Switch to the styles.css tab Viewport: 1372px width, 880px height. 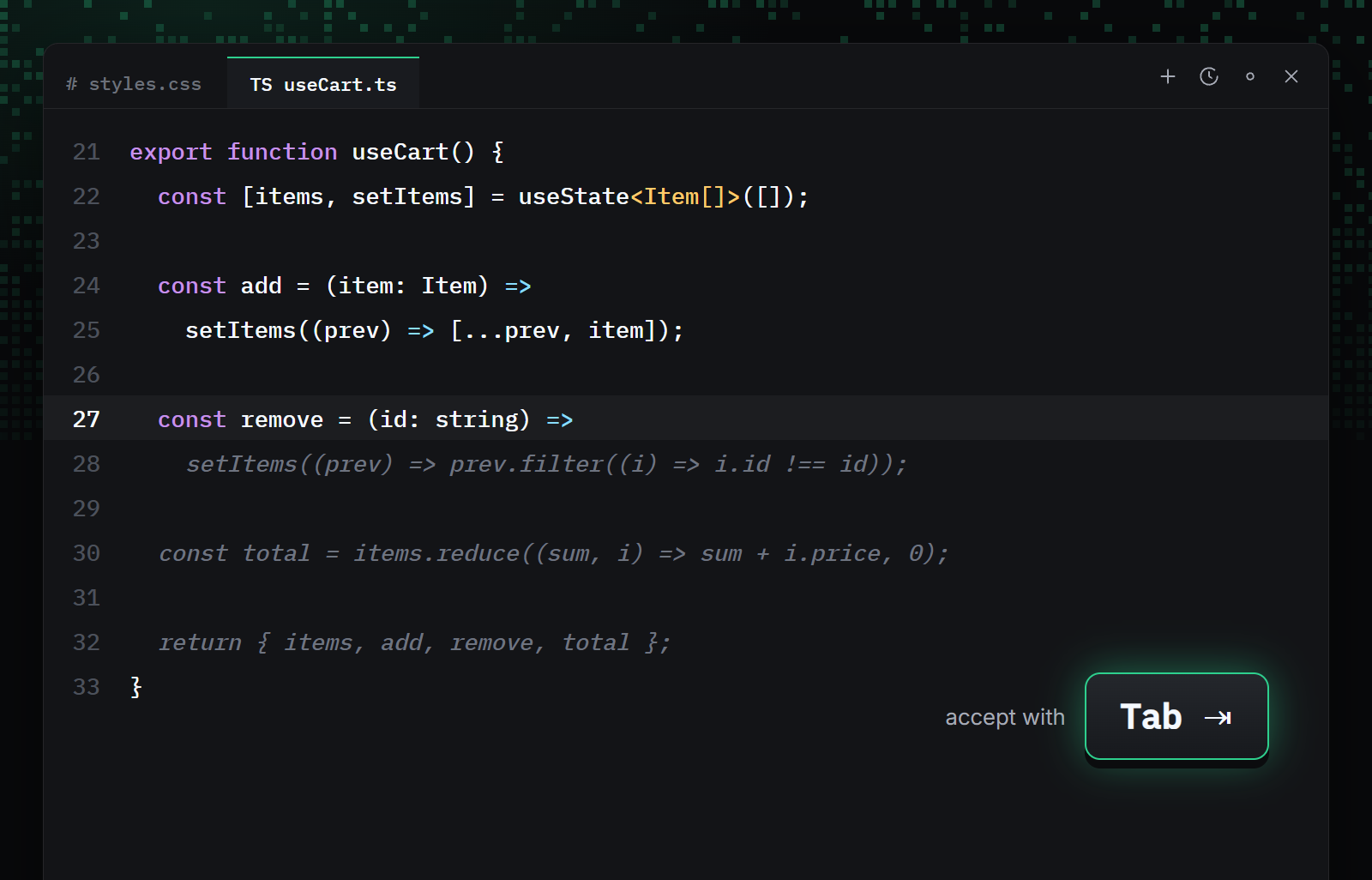(133, 84)
